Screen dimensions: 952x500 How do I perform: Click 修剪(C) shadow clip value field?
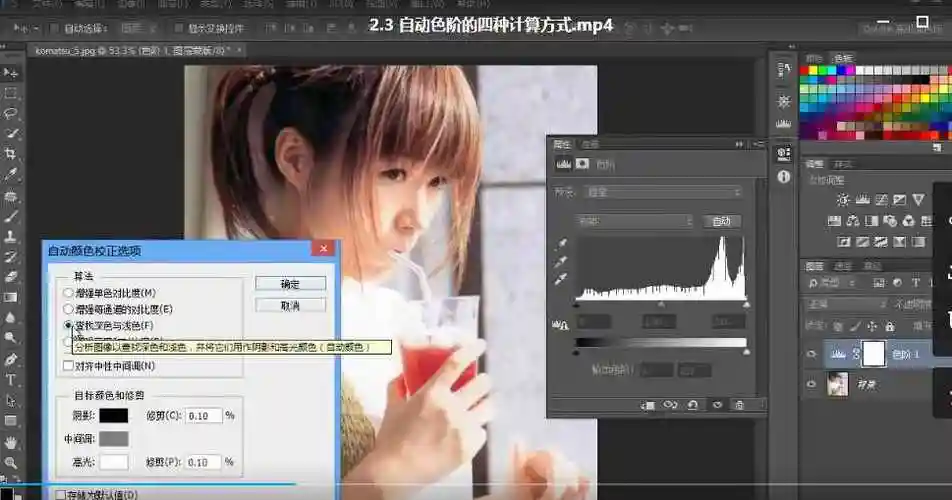point(203,416)
